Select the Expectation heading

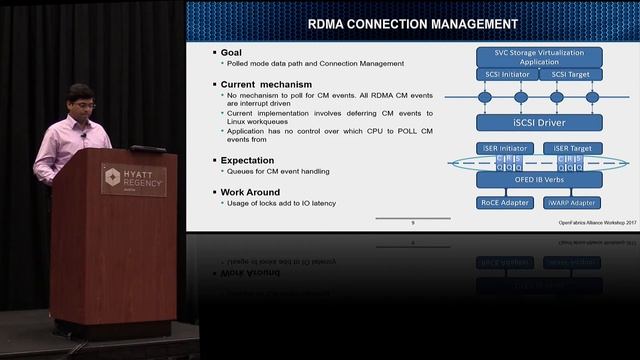pos(247,160)
